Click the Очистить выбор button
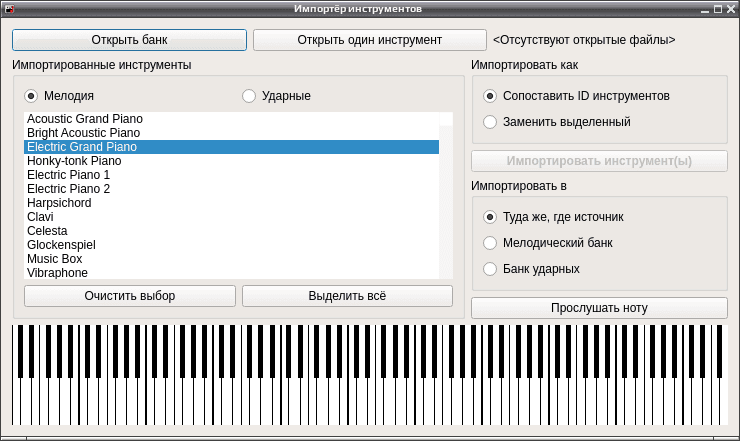Viewport: 740px width, 441px height. (130, 296)
